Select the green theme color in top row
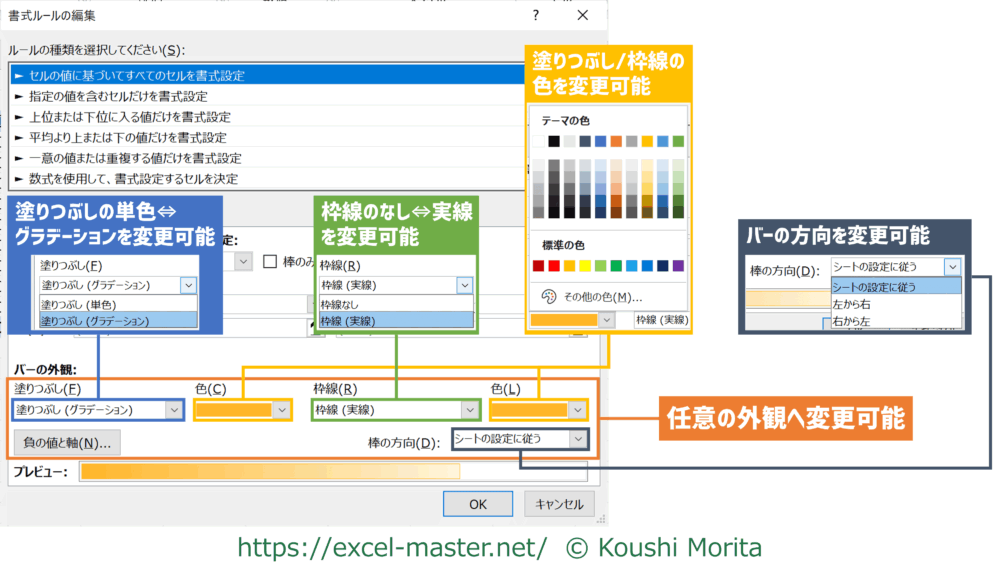Image resolution: width=1000 pixels, height=563 pixels. point(678,141)
